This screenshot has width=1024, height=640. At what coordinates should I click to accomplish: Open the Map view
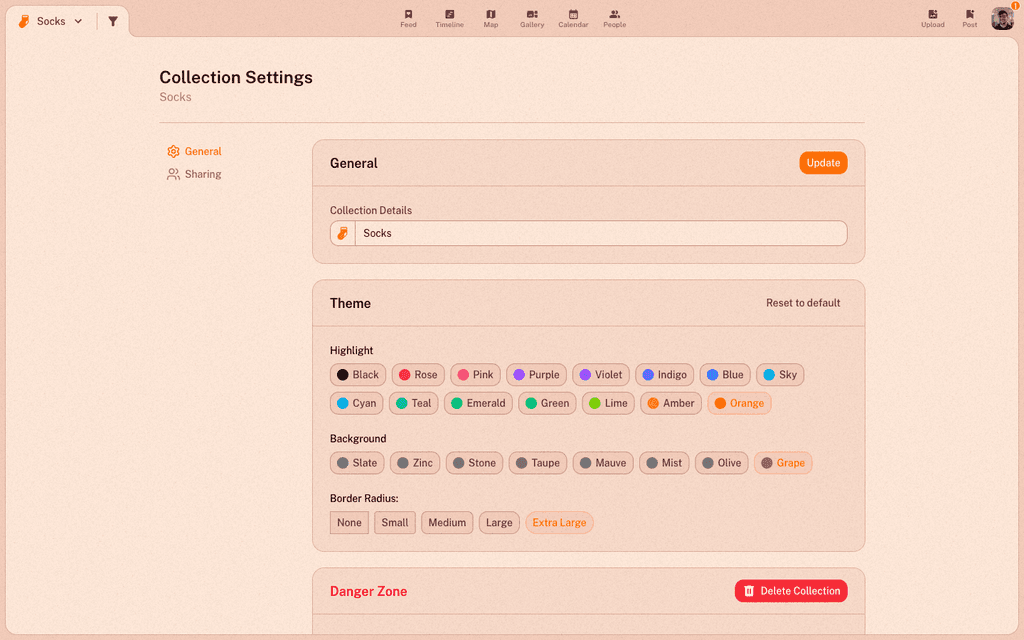pos(490,18)
